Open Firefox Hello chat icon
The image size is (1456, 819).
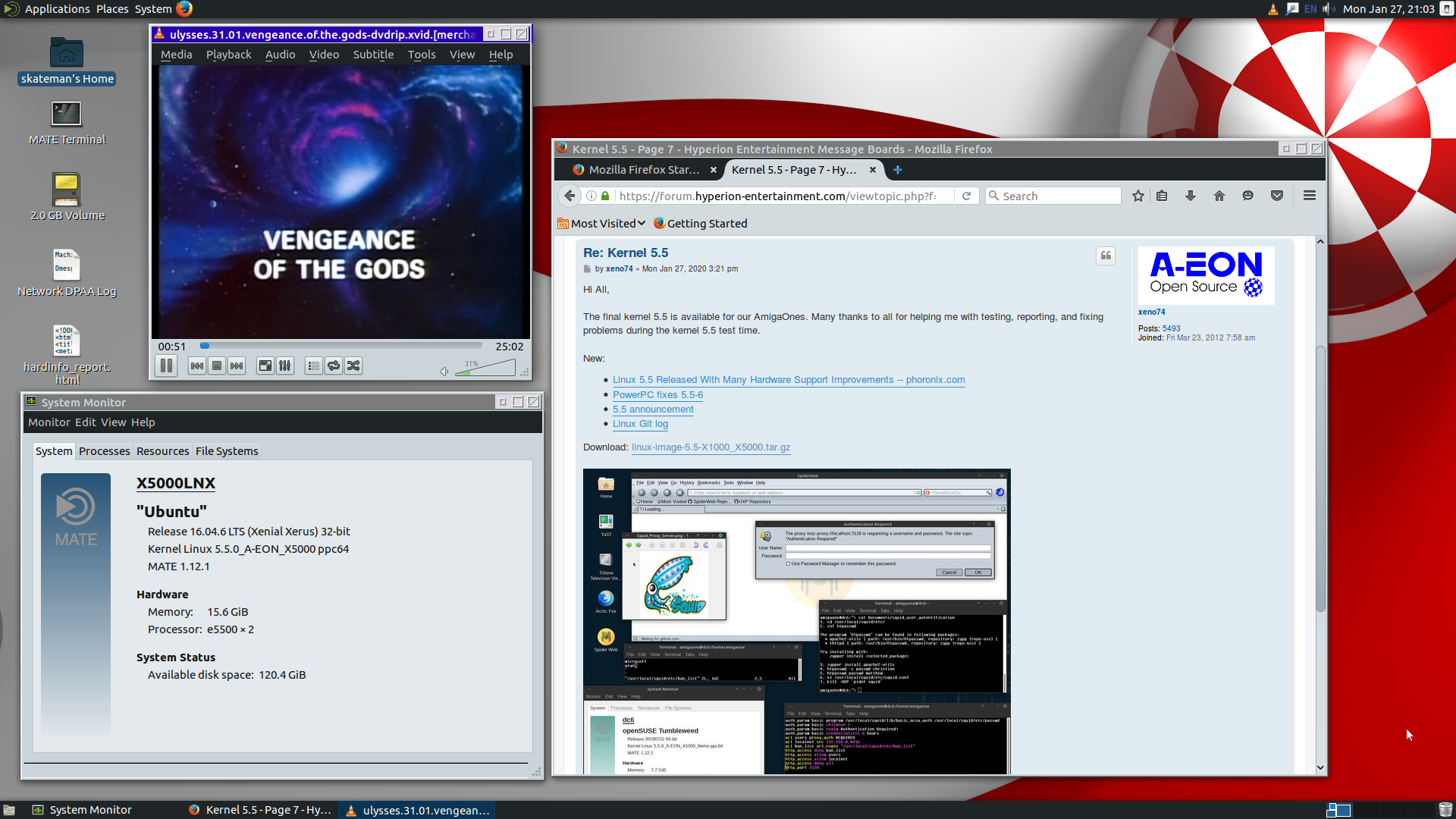(1247, 196)
